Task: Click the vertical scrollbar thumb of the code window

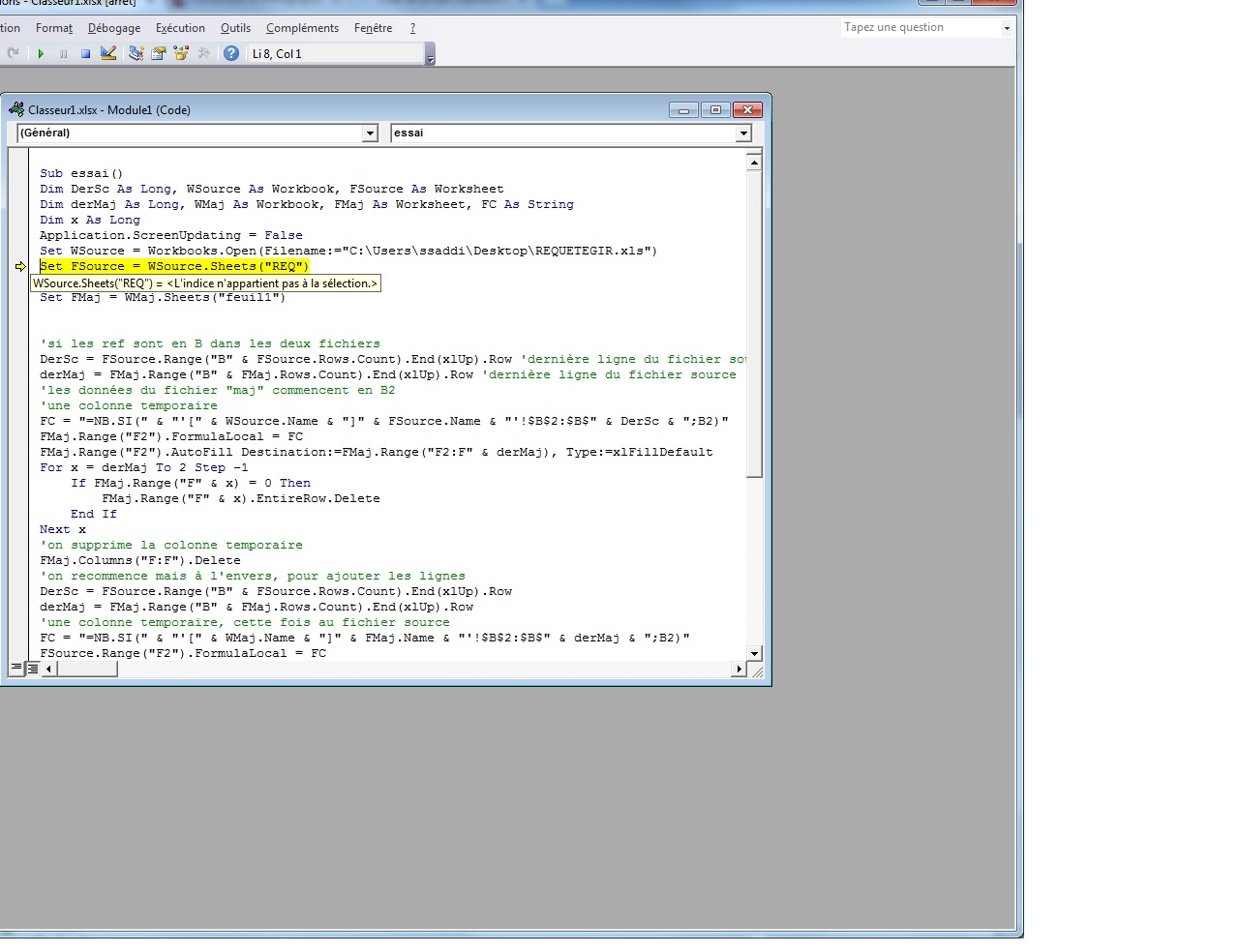Action: coord(754,323)
